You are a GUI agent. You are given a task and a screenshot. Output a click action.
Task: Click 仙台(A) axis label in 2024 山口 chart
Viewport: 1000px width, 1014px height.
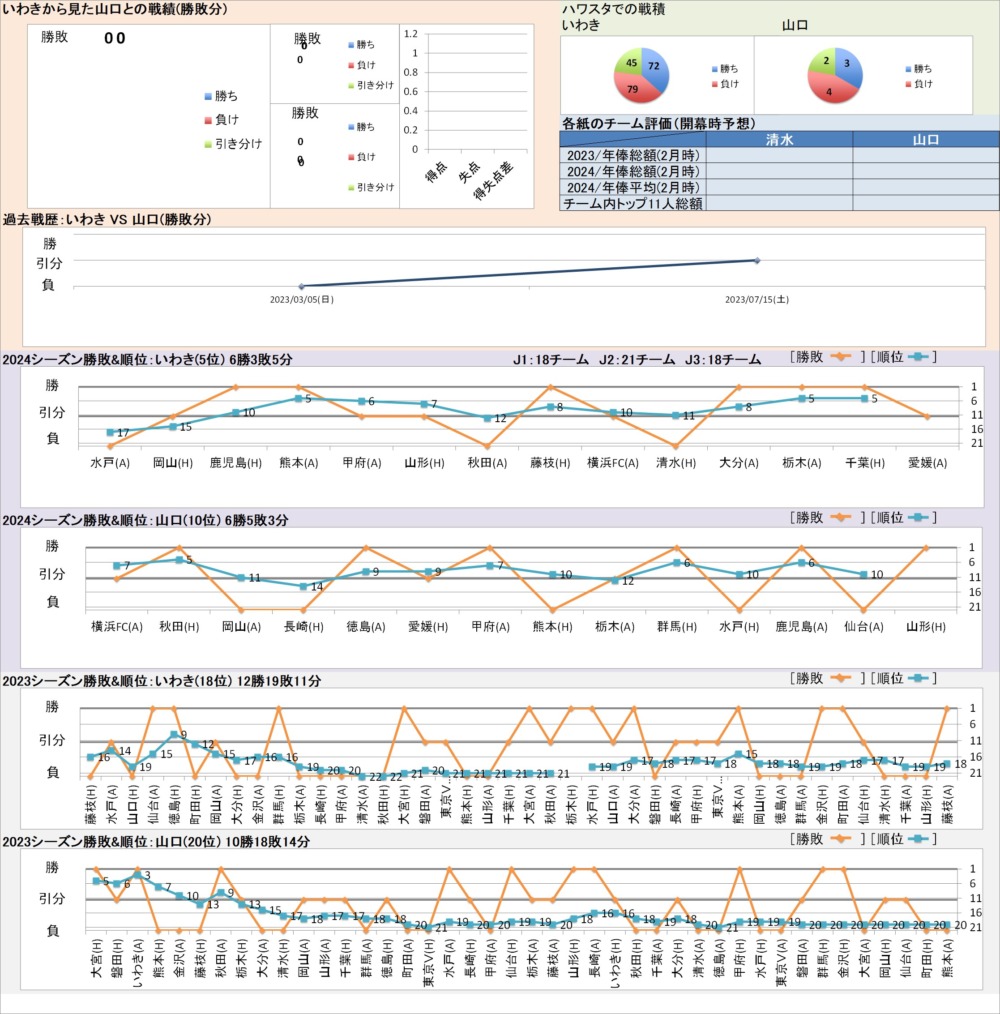click(x=864, y=627)
